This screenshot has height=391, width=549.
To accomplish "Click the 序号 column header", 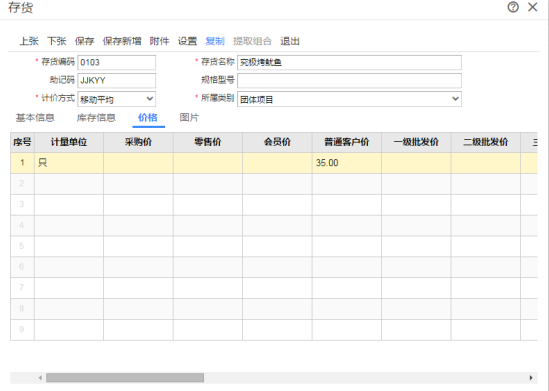I will [x=22, y=142].
